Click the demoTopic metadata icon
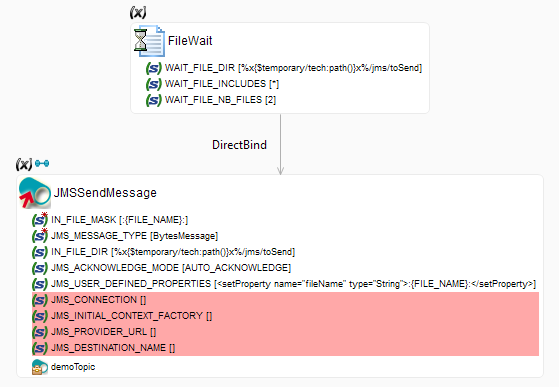The height and width of the screenshot is (387, 559). coord(40,367)
